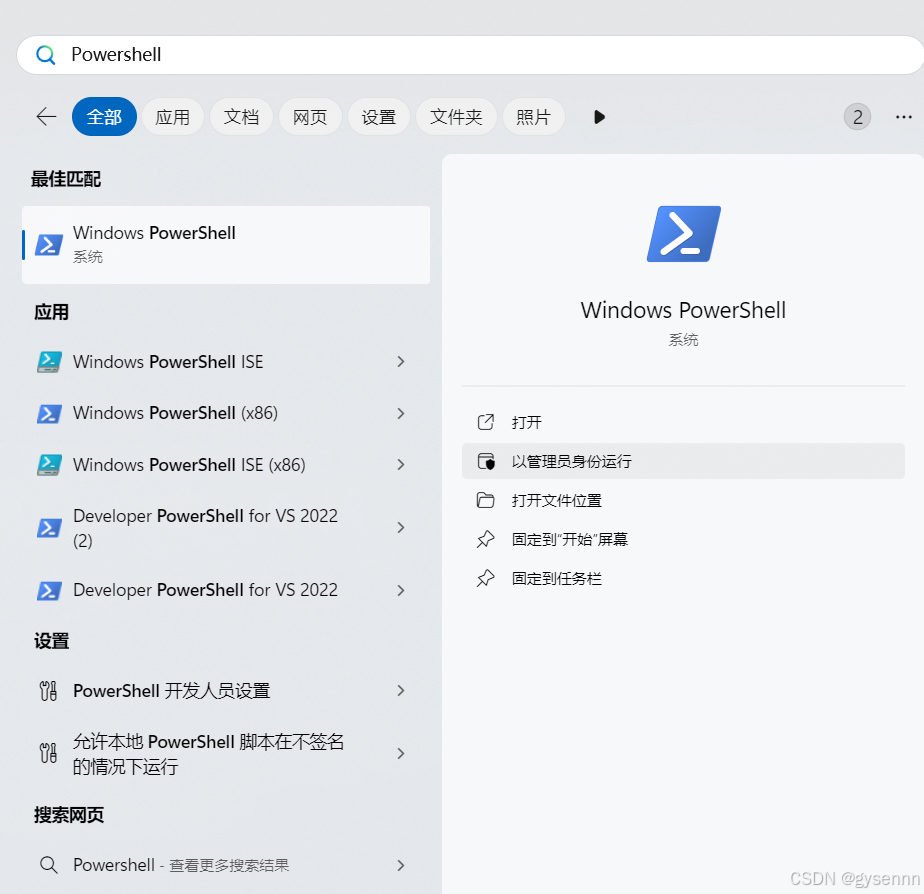Click the pin icon beside 固定到任务栏
Viewport: 924px width, 894px height.
(x=486, y=578)
